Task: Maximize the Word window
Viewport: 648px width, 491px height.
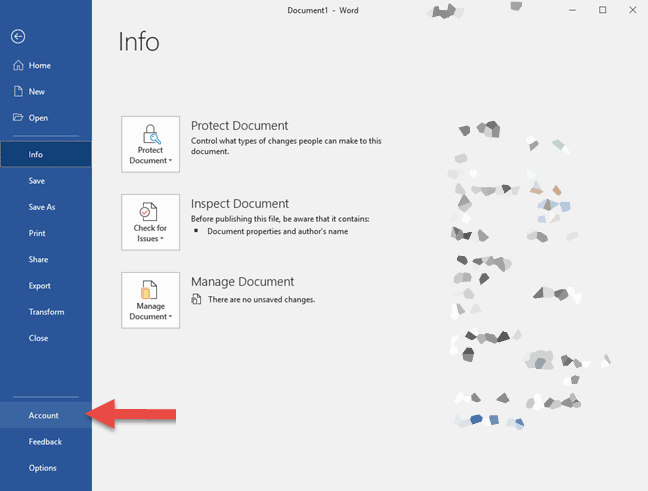Action: [x=603, y=10]
